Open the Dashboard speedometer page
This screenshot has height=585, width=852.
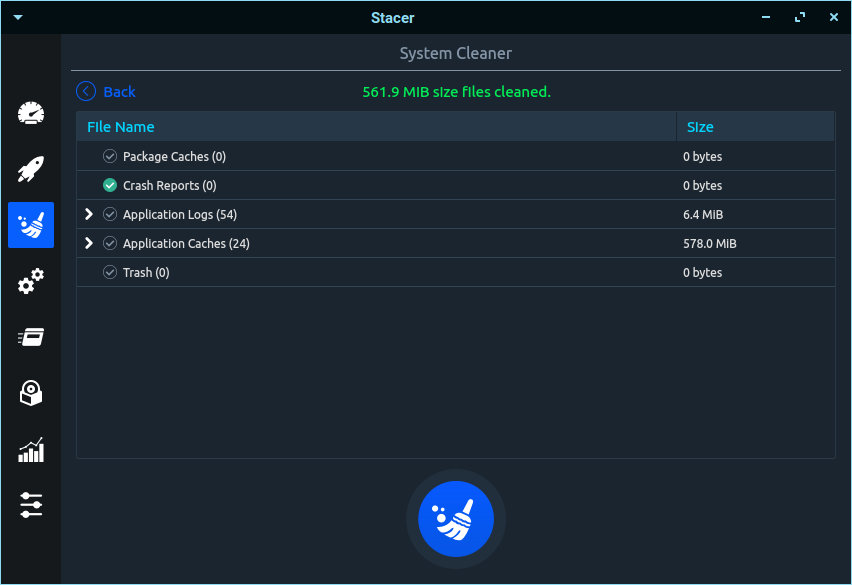coord(31,113)
